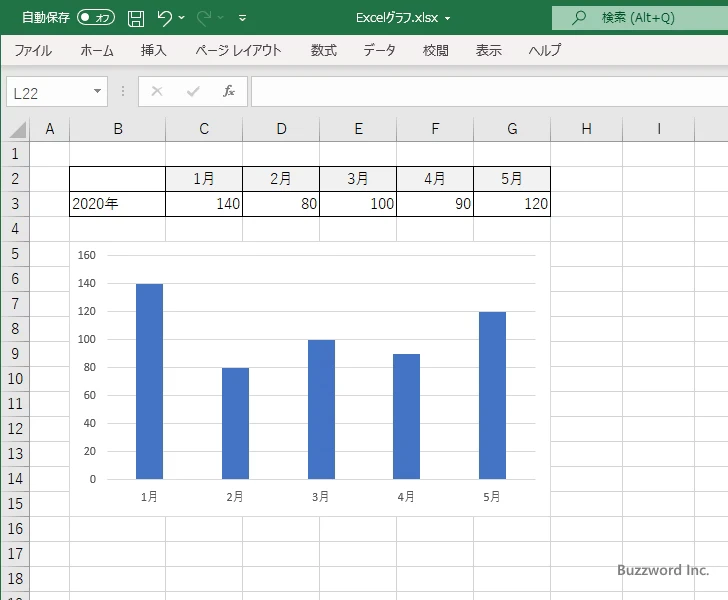Expand the Name Box dropdown arrow
This screenshot has width=728, height=600.
[98, 91]
